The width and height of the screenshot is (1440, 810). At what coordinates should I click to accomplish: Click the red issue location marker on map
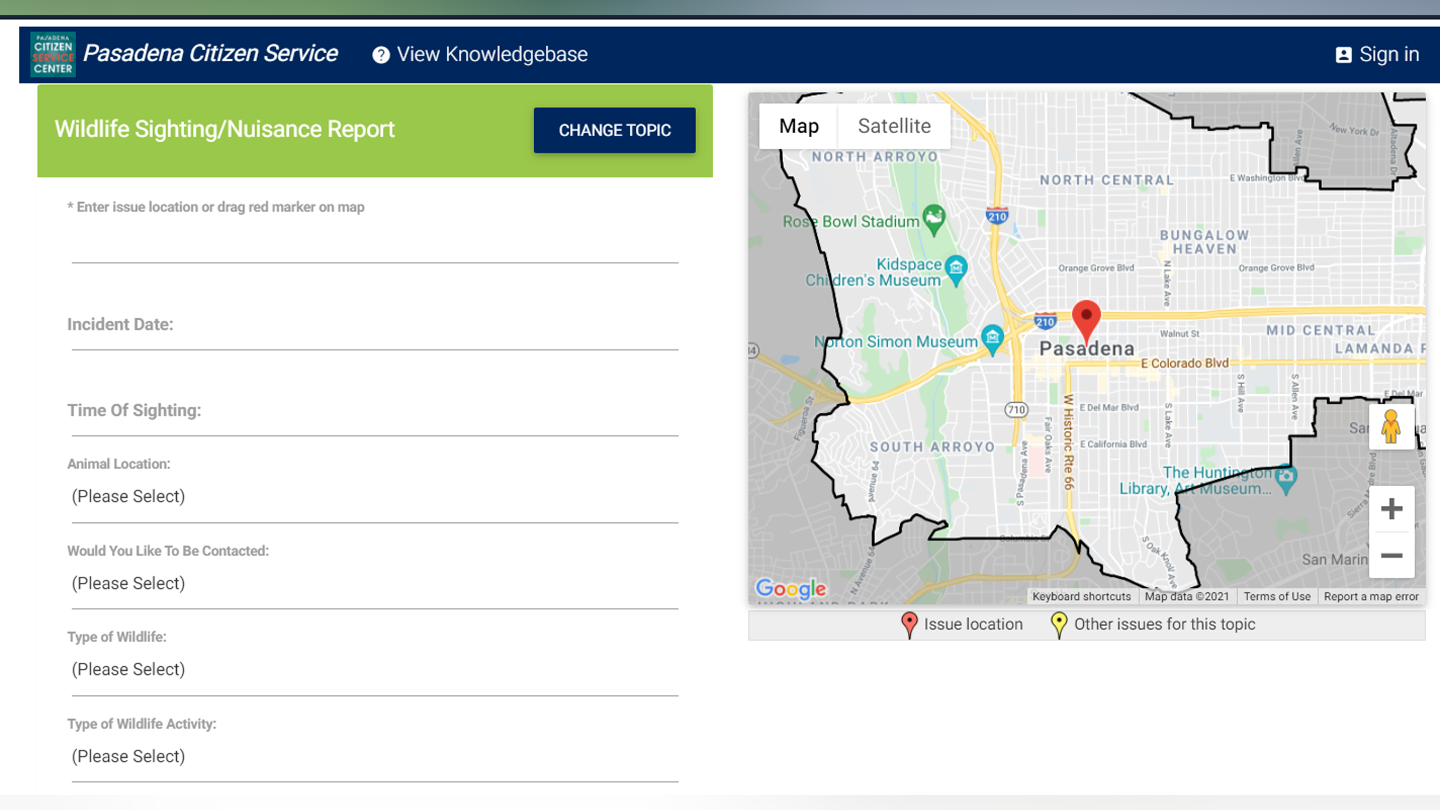[x=1086, y=320]
